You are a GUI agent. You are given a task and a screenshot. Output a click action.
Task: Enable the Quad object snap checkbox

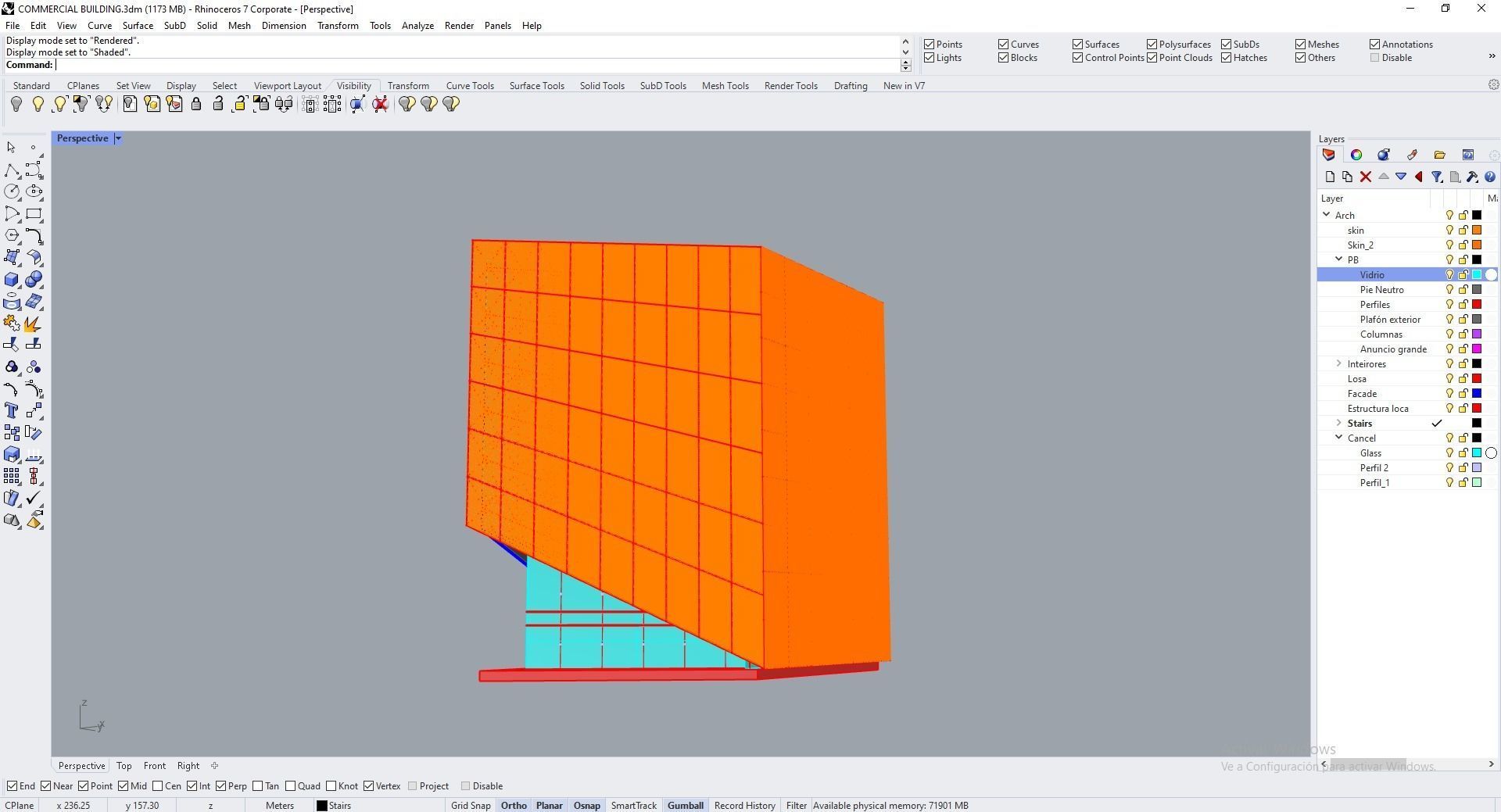tap(291, 786)
